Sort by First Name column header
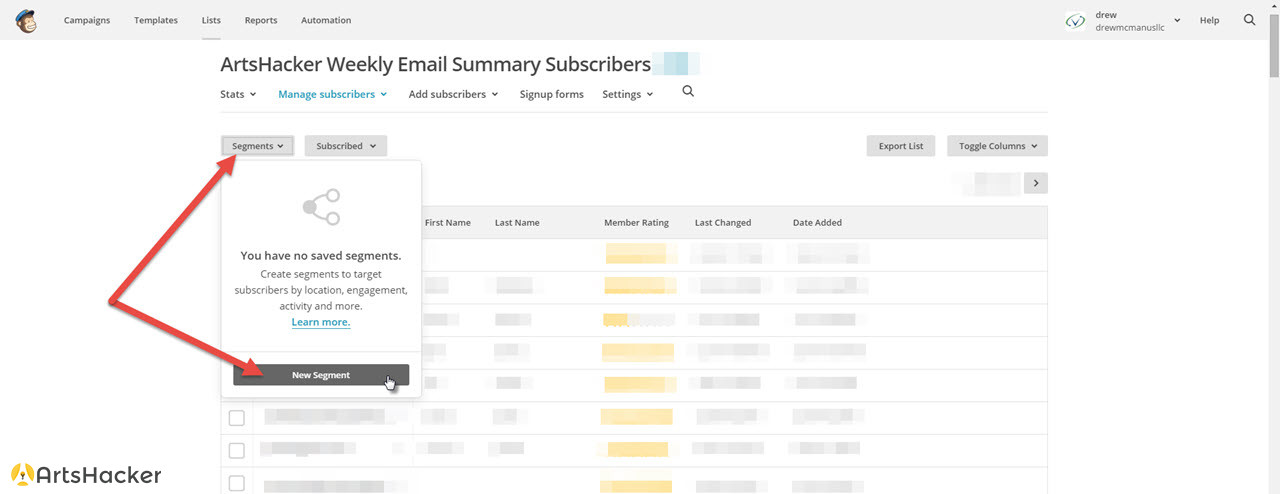This screenshot has width=1280, height=494. pos(448,223)
